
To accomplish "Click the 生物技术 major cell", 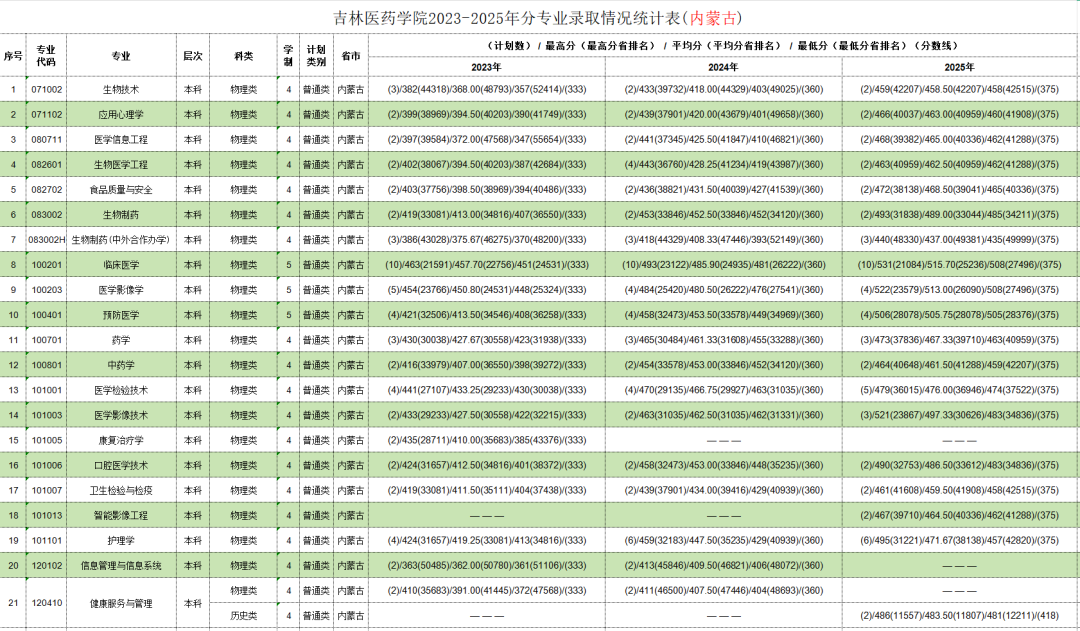I will (121, 90).
